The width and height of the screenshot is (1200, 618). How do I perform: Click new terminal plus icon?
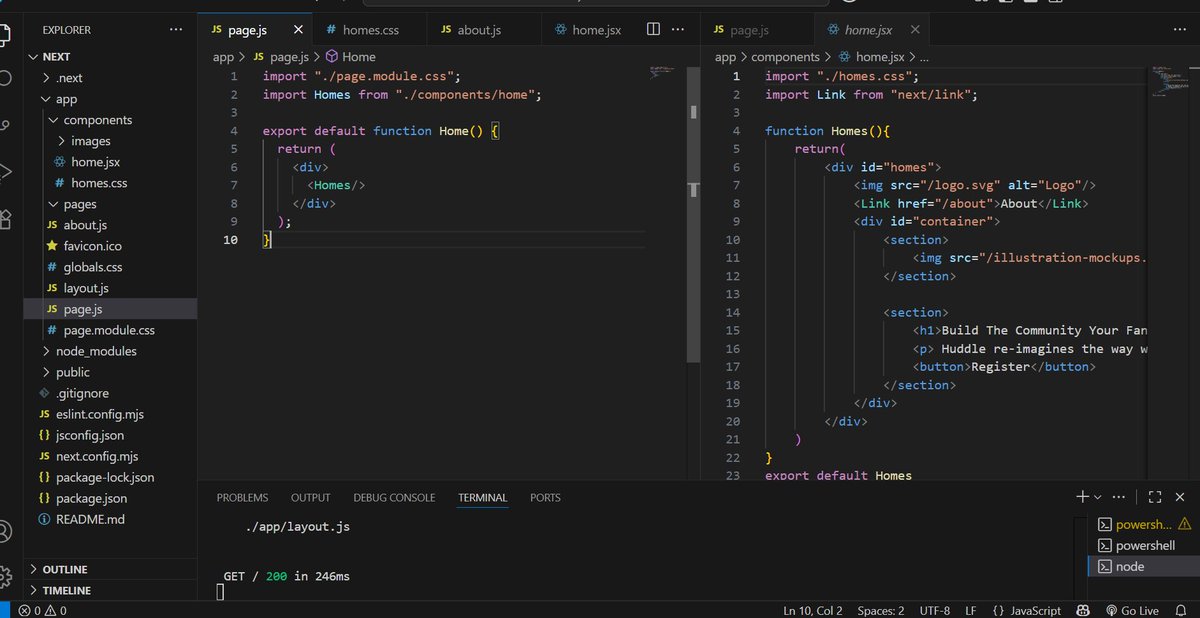pyautogui.click(x=1082, y=497)
